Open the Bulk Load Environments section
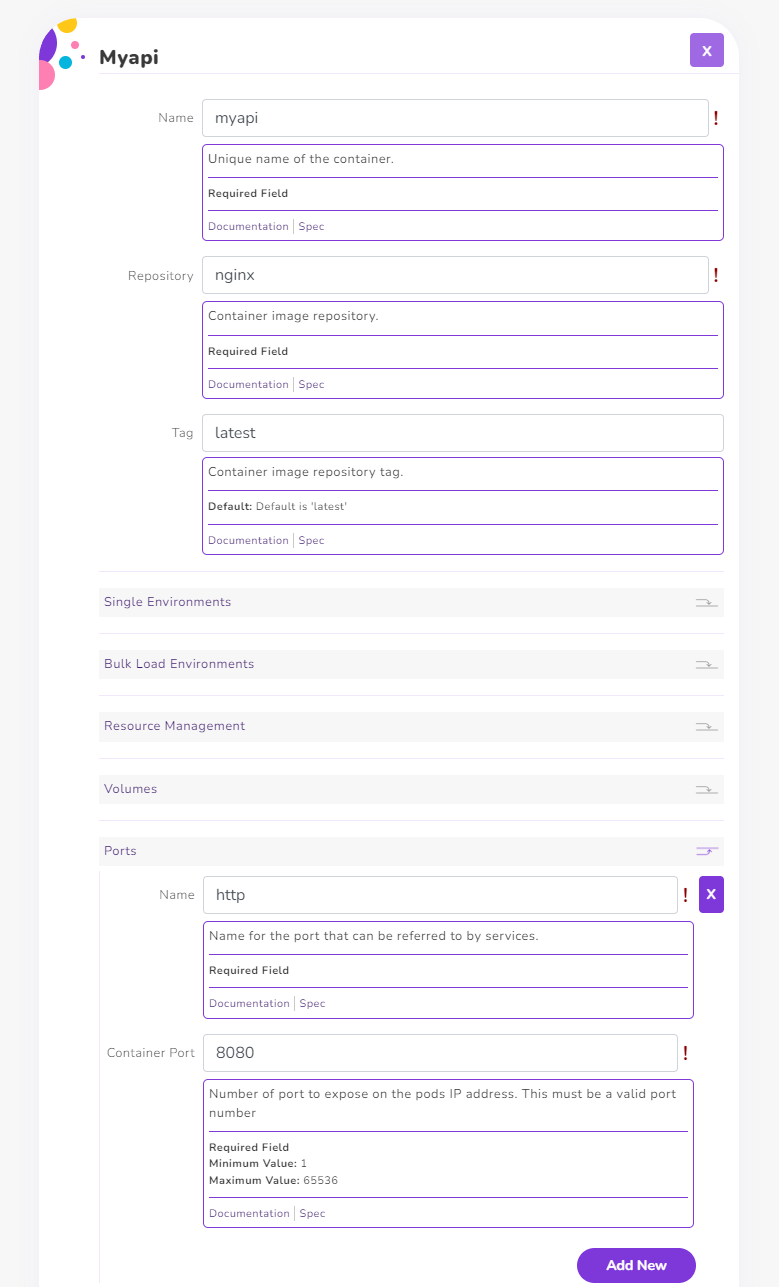This screenshot has width=779, height=1287. (411, 664)
